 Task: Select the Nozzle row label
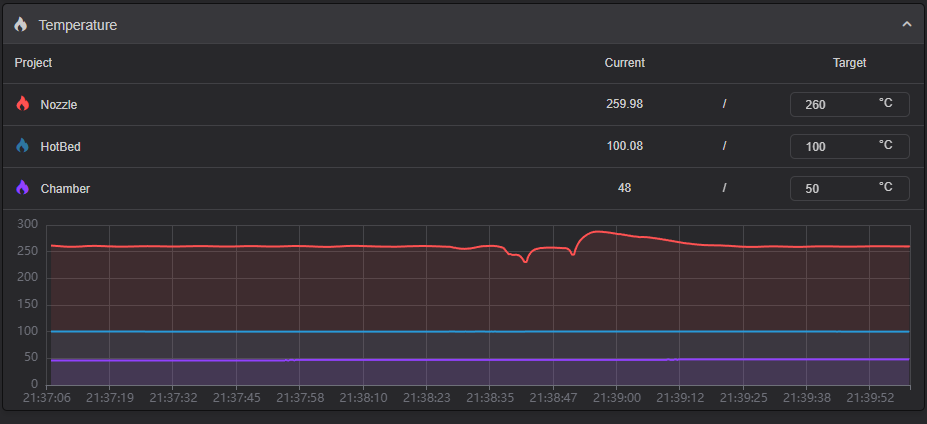[58, 104]
